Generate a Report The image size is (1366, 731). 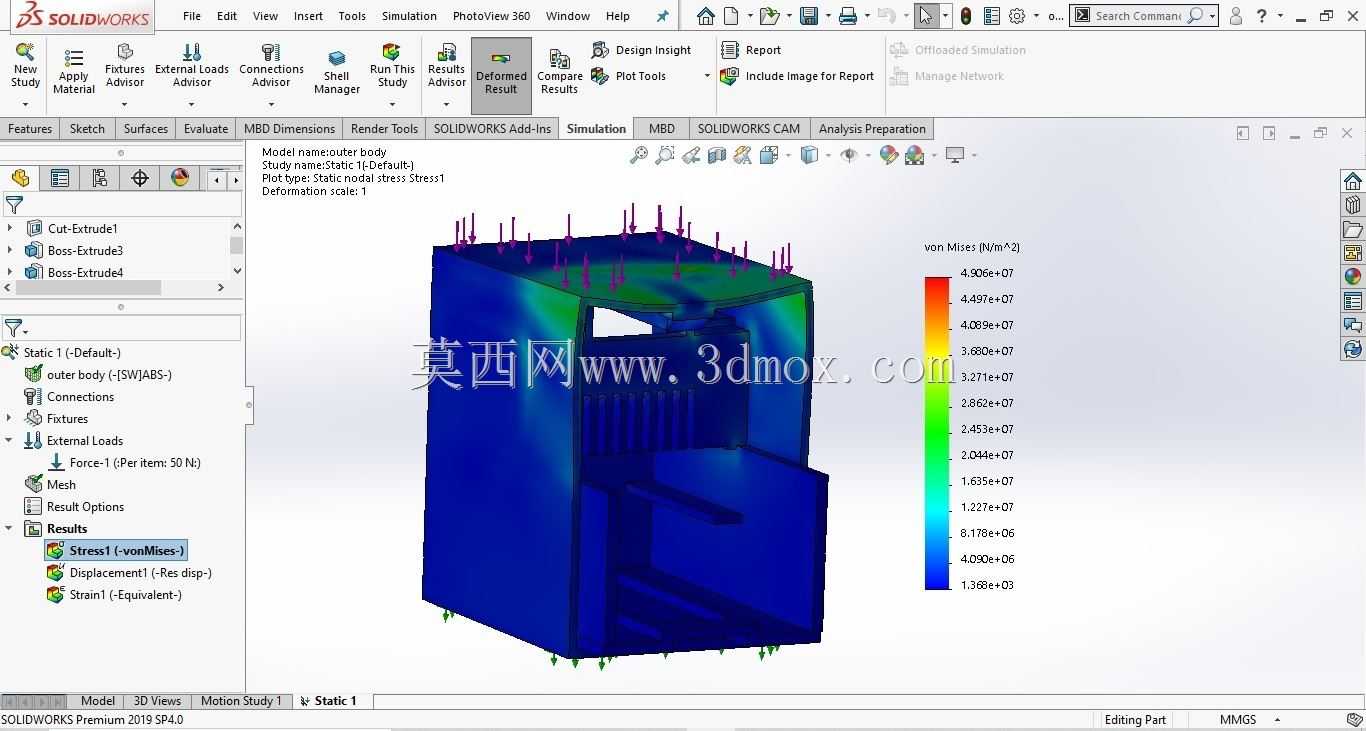751,50
